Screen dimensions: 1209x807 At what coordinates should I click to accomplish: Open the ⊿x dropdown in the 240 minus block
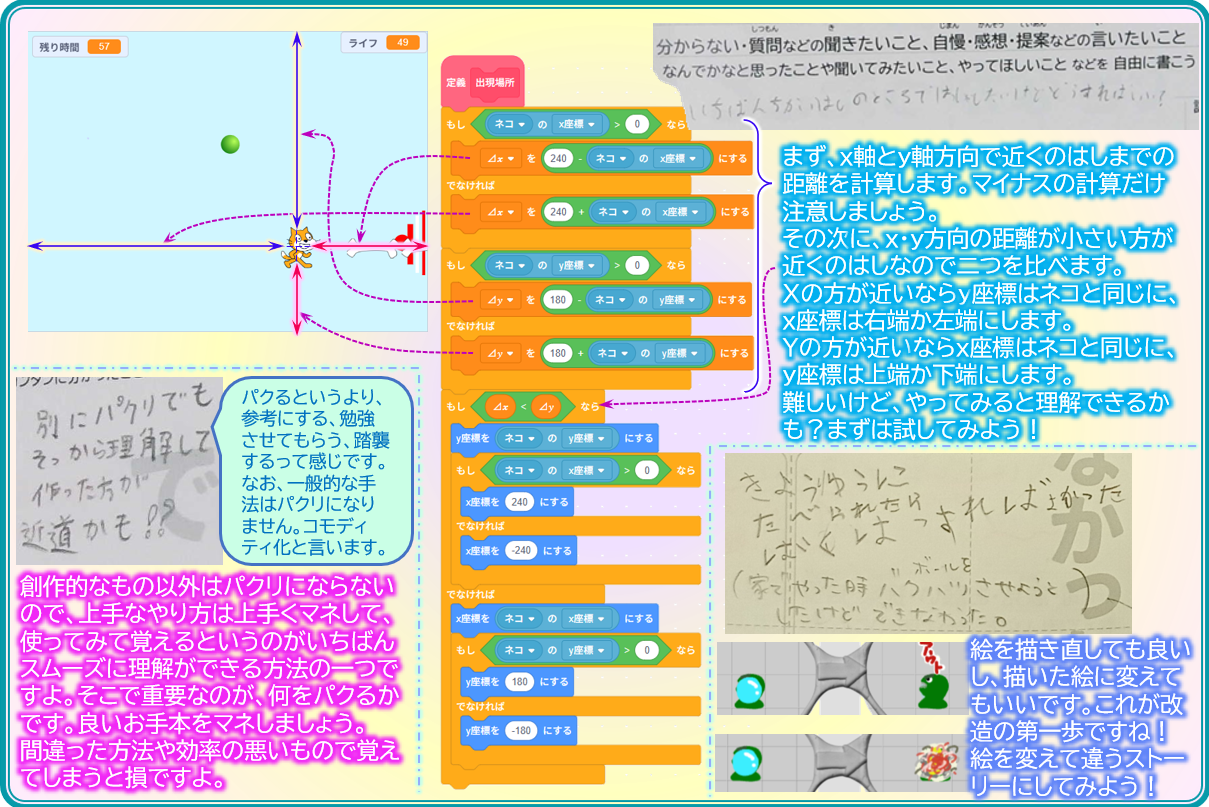[x=498, y=157]
